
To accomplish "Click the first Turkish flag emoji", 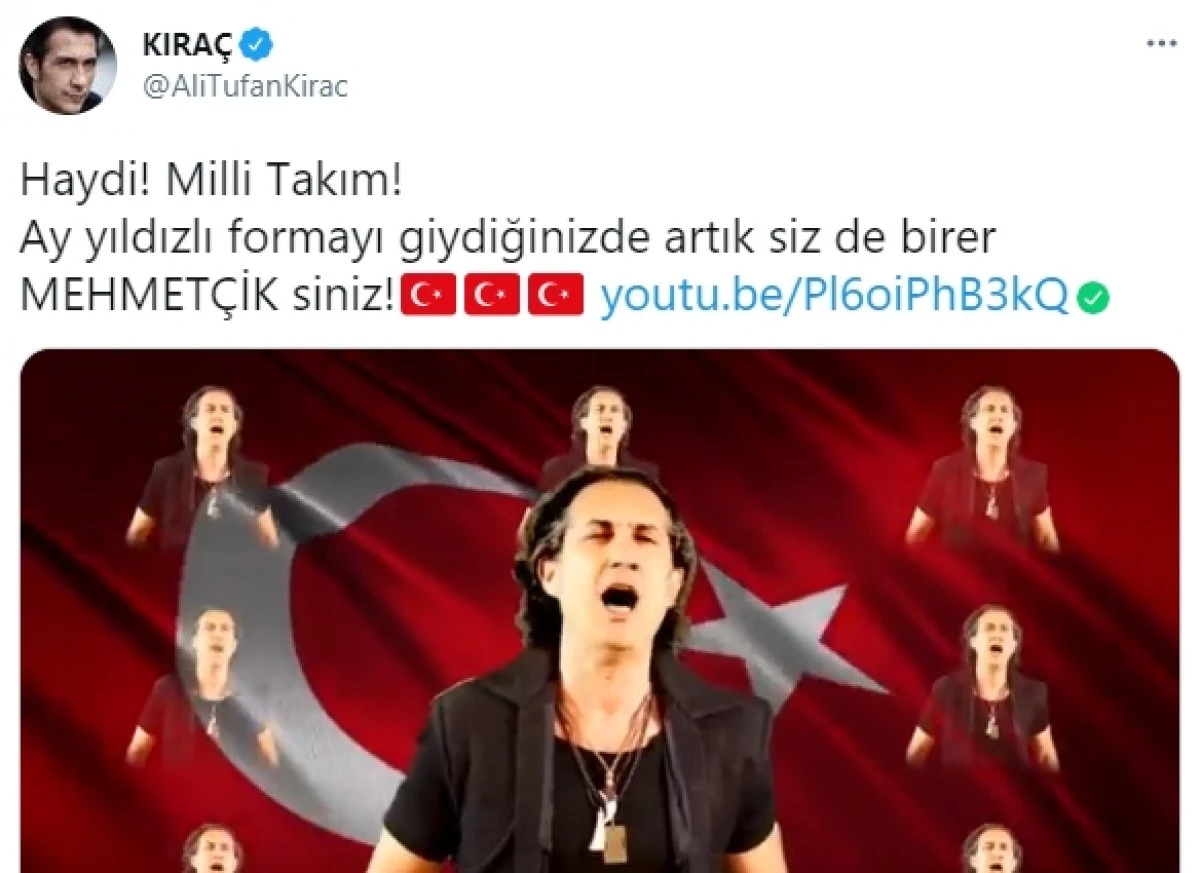I will (428, 297).
